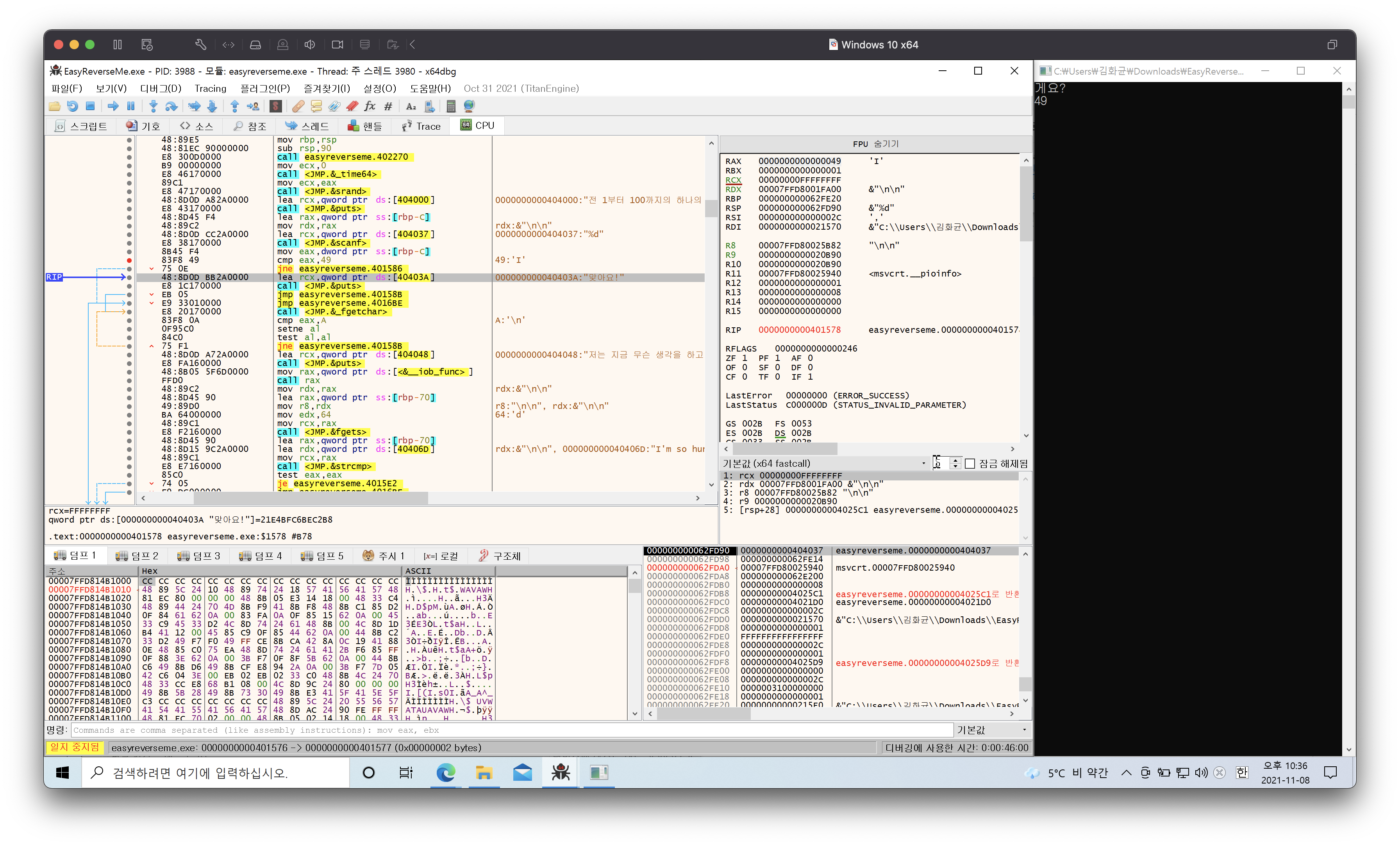Pause execution with the pause icon

[131, 106]
